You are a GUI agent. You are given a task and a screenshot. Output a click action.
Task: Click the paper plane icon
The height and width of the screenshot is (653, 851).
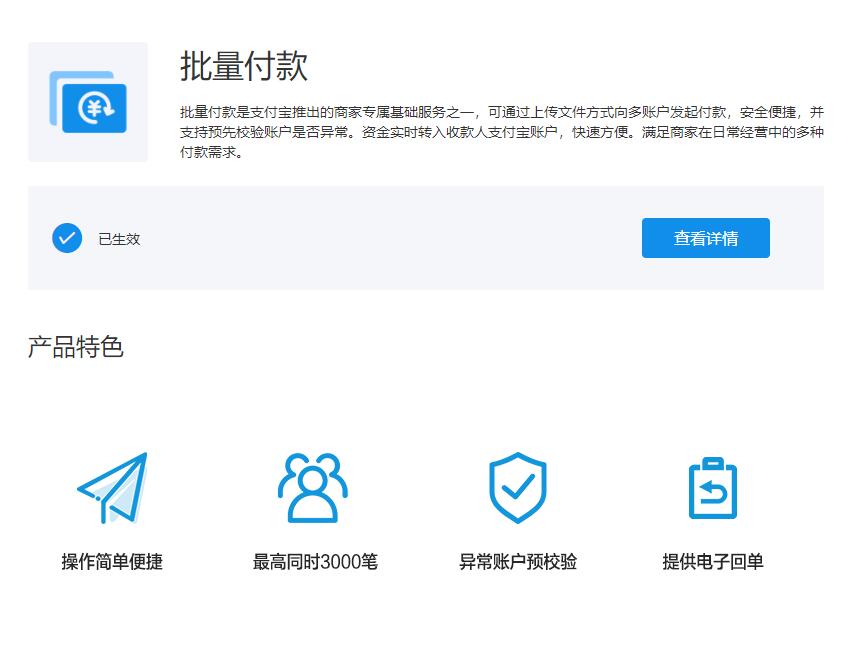pos(112,487)
